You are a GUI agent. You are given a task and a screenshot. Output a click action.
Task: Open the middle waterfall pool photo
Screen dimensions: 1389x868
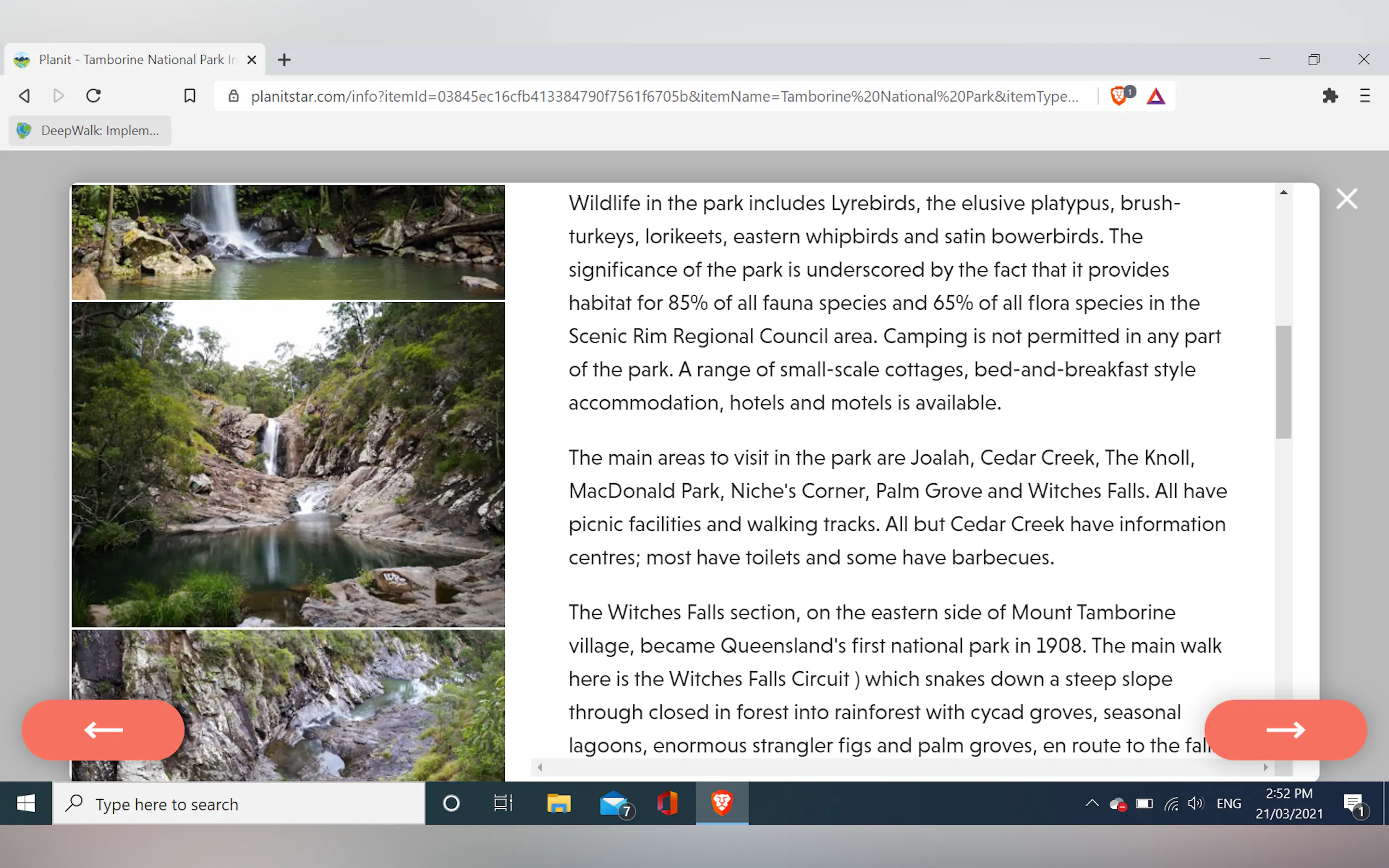click(288, 464)
